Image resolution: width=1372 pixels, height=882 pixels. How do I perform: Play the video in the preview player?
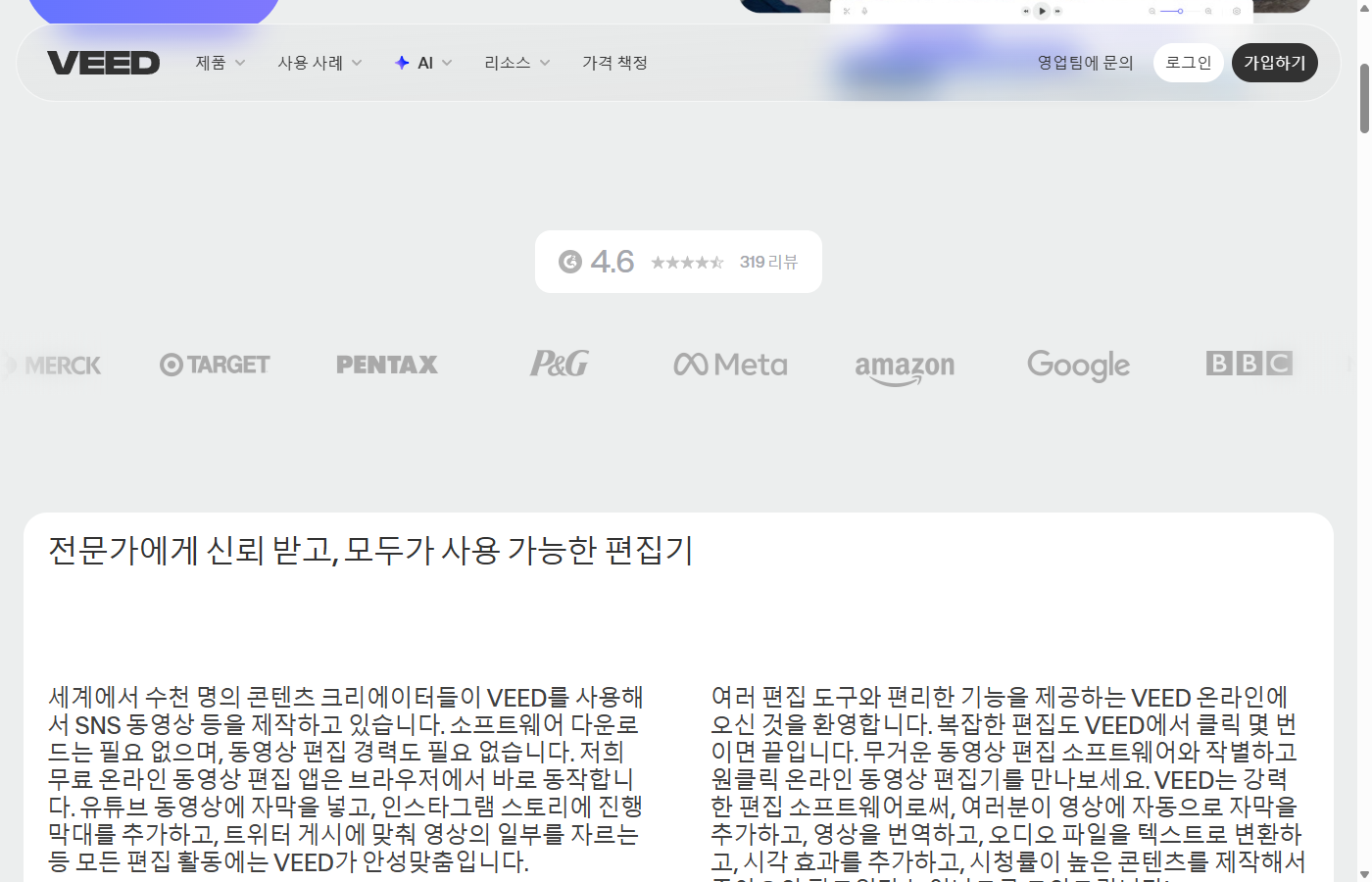tap(1043, 11)
